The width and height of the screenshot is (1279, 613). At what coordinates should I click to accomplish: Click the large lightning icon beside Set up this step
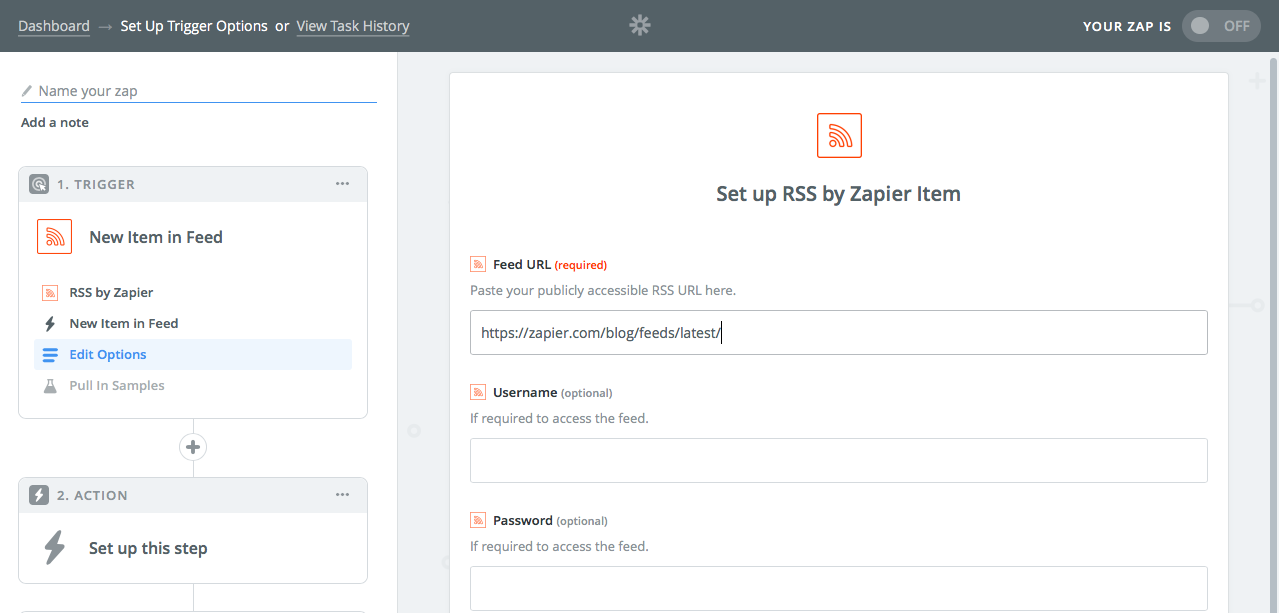click(x=54, y=548)
